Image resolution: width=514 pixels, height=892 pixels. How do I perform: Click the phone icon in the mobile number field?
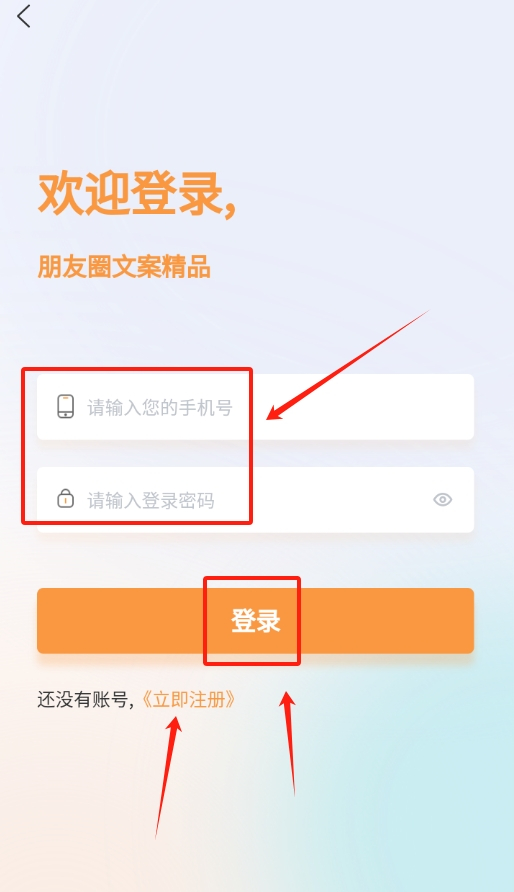coord(65,407)
